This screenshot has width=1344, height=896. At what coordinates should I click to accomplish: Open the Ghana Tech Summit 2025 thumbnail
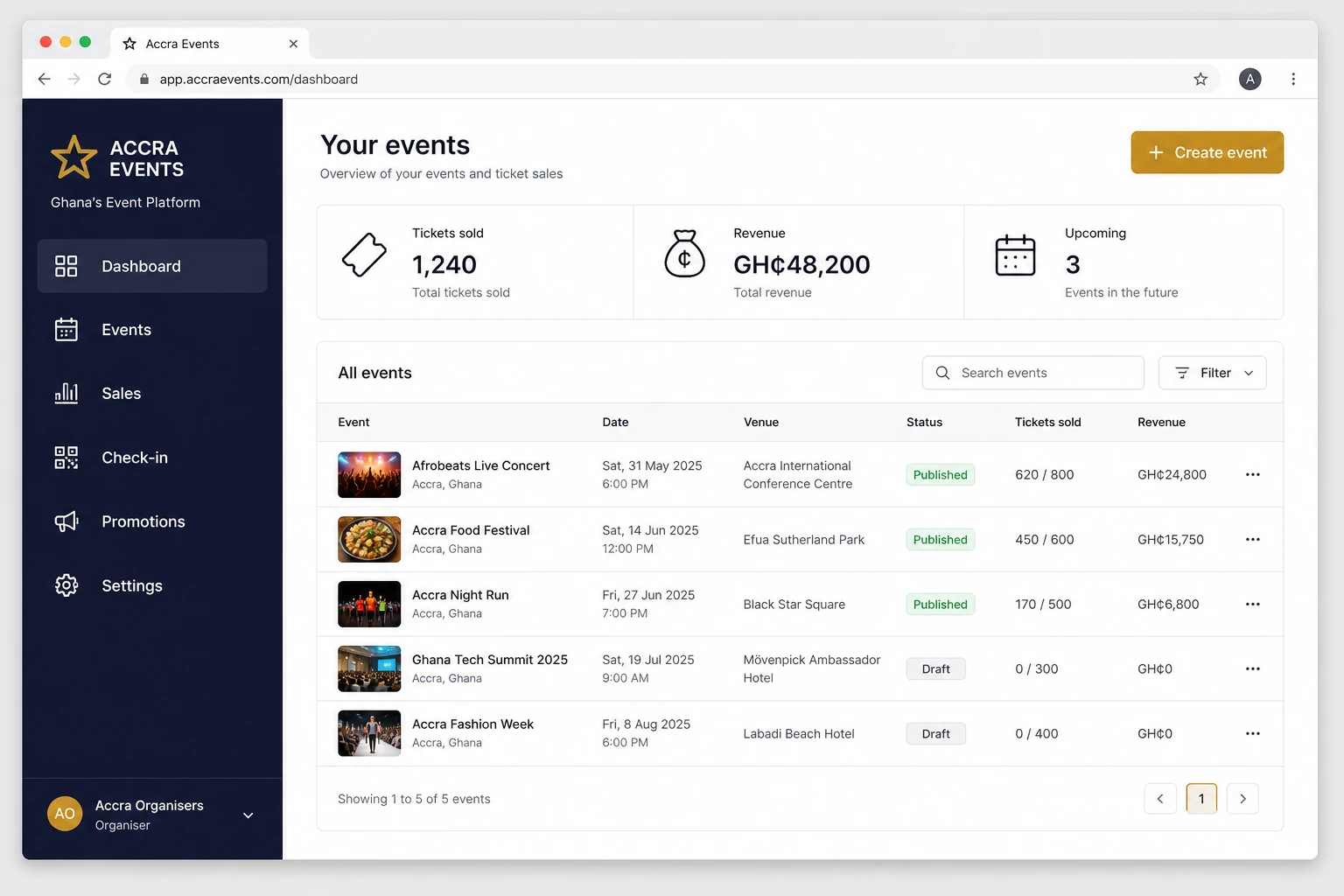point(369,668)
